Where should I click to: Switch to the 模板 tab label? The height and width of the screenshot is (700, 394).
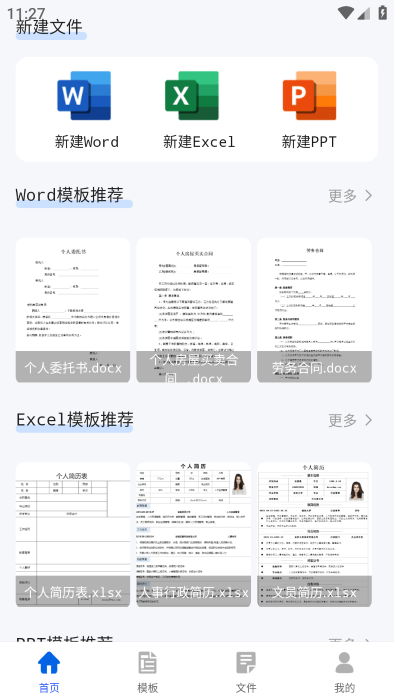point(148,688)
